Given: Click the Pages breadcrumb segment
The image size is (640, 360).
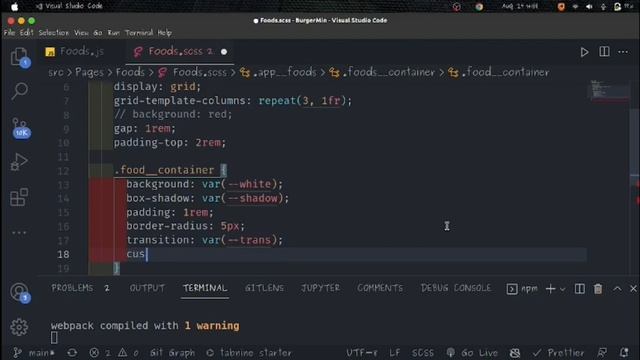Looking at the screenshot, I should 89,73.
